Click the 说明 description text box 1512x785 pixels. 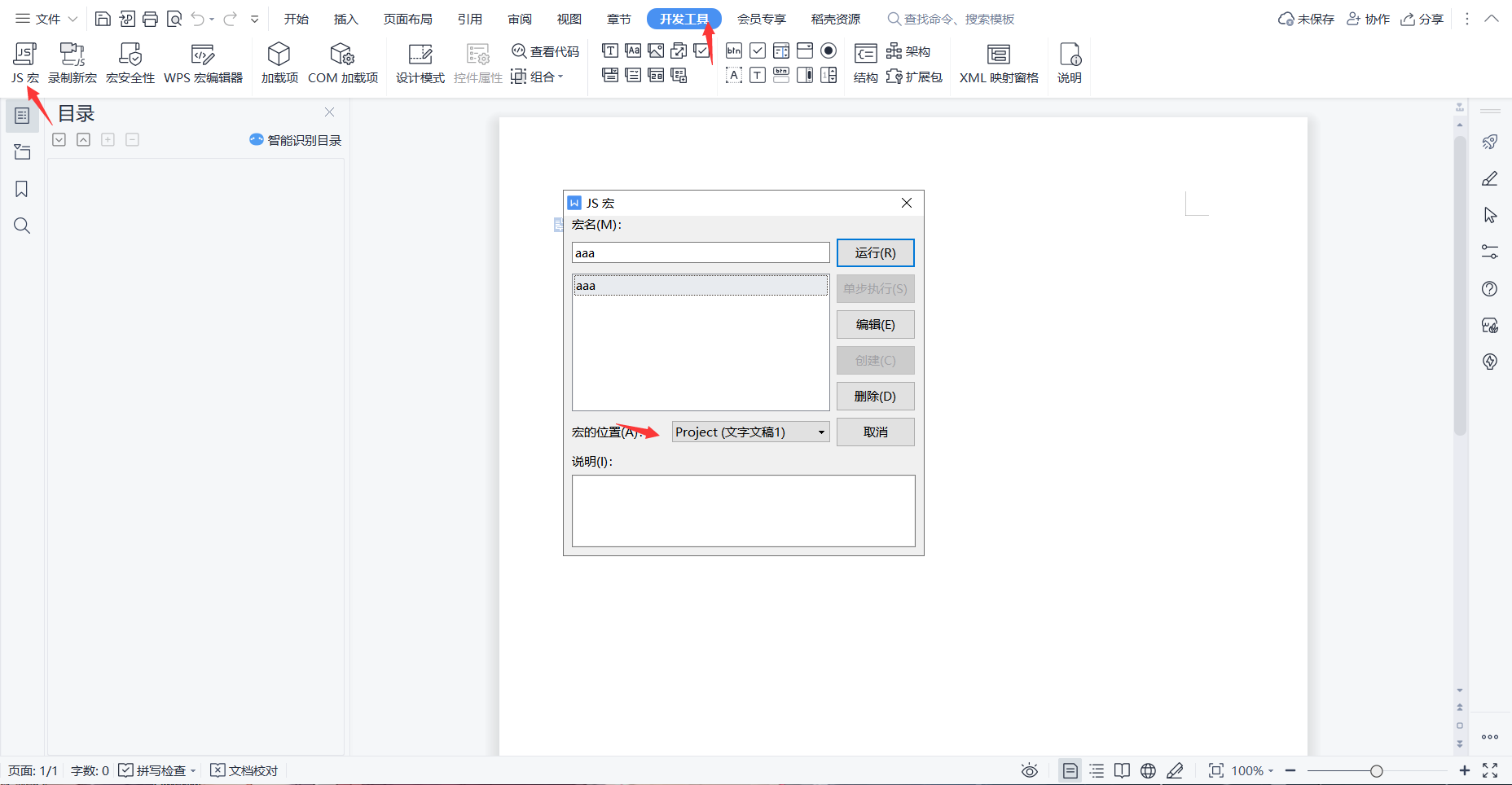pyautogui.click(x=744, y=511)
